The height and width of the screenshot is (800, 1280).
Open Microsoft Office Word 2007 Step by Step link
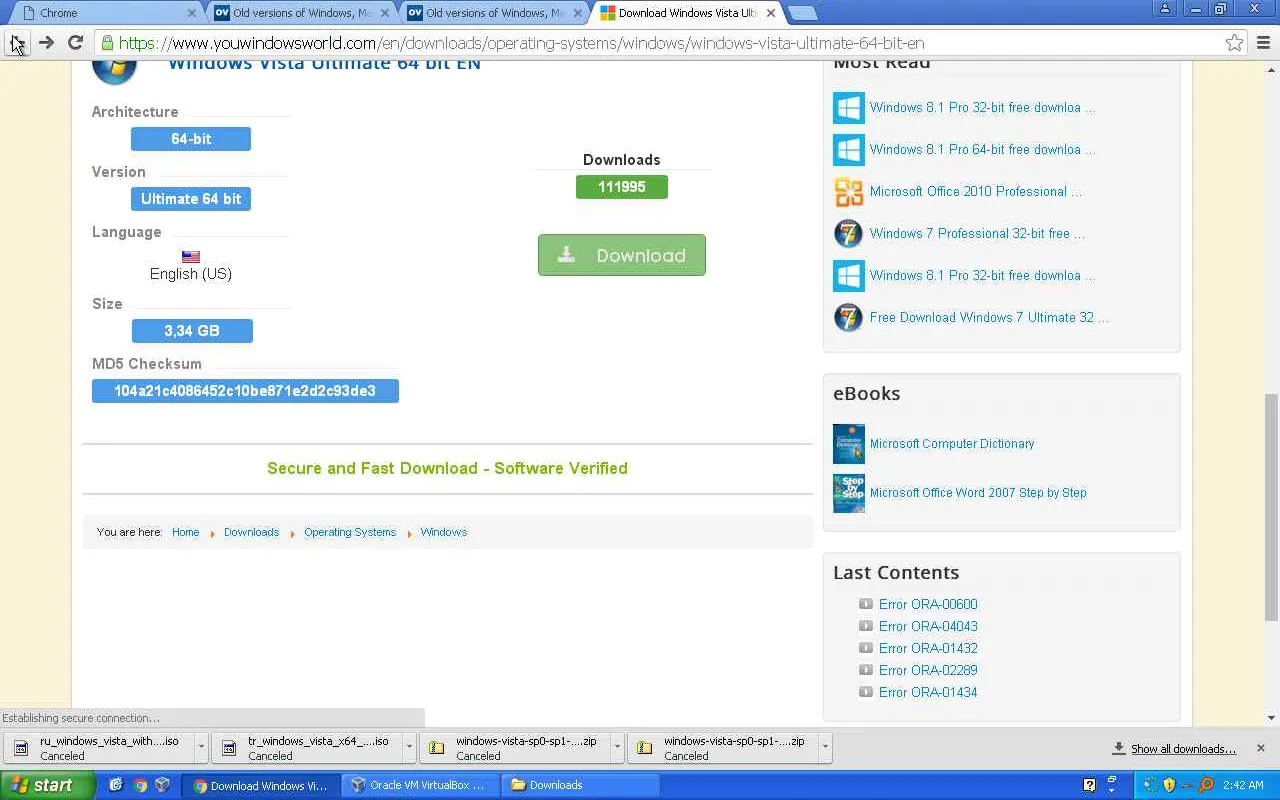[978, 493]
